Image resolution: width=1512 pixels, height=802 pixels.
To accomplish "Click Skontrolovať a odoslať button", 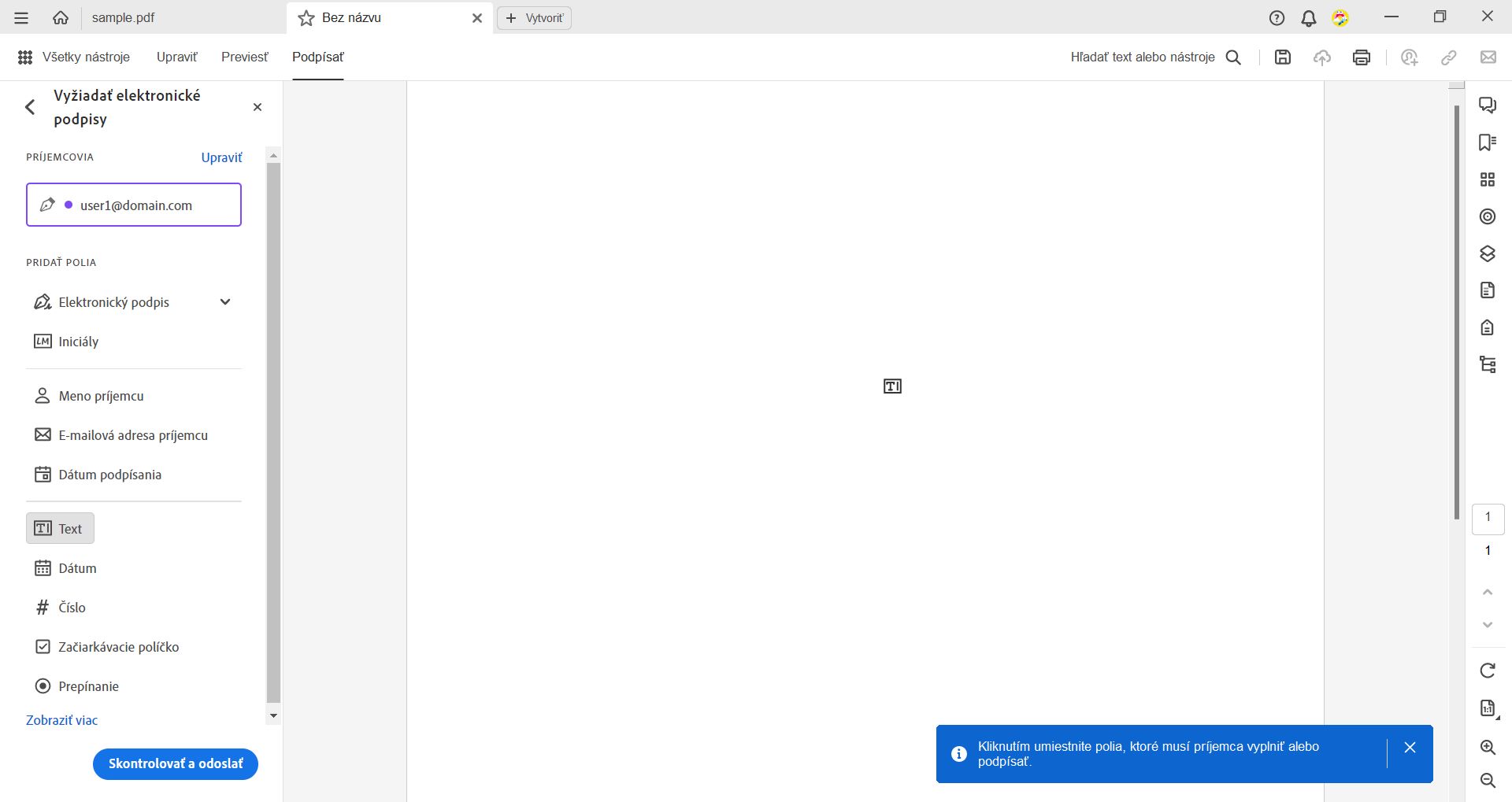I will click(176, 763).
